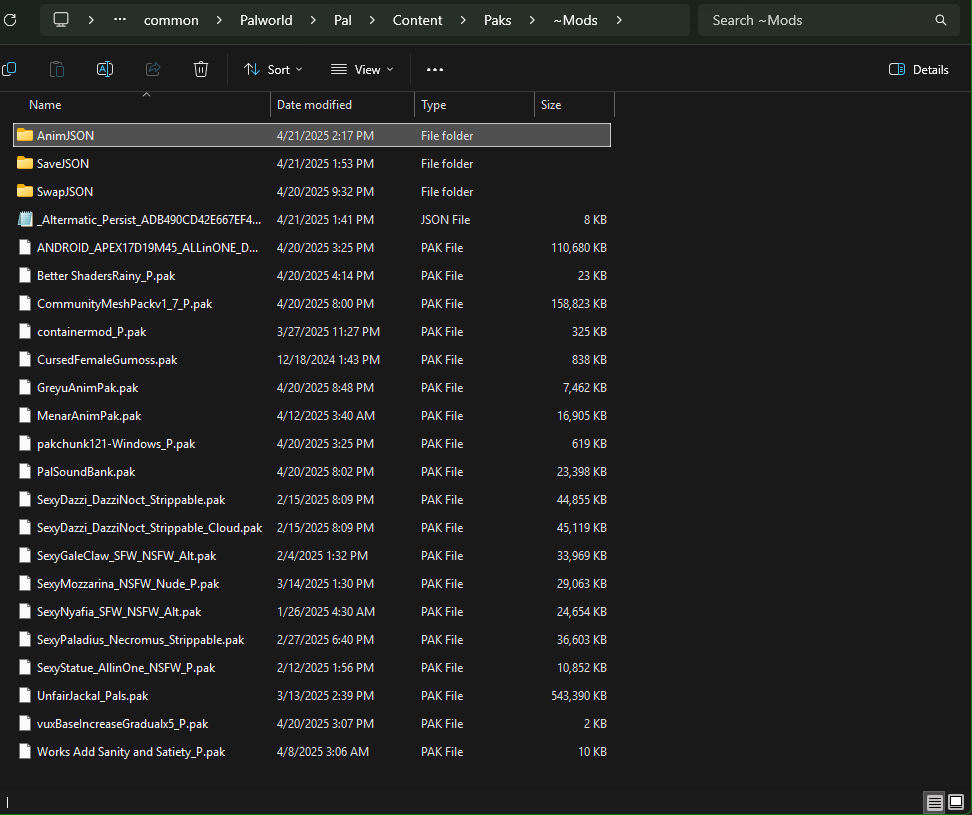The height and width of the screenshot is (815, 972).
Task: Navigate to the Pal breadcrumb folder
Action: click(343, 20)
